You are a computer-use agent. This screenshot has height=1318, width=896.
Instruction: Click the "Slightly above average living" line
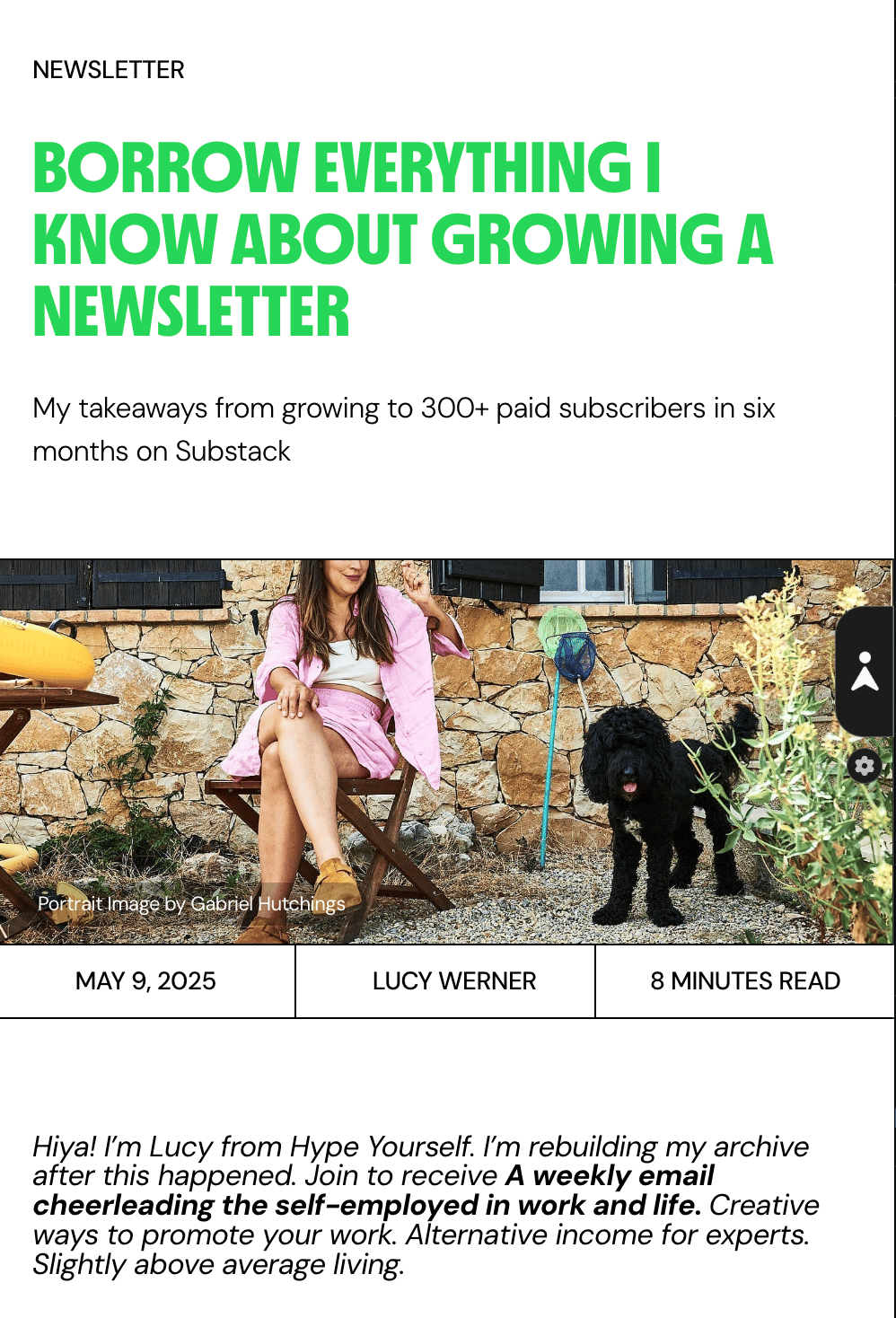218,1264
